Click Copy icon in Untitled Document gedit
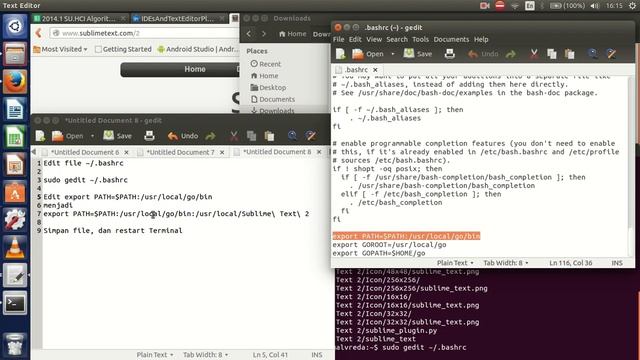The height and width of the screenshot is (360, 640). tap(251, 136)
